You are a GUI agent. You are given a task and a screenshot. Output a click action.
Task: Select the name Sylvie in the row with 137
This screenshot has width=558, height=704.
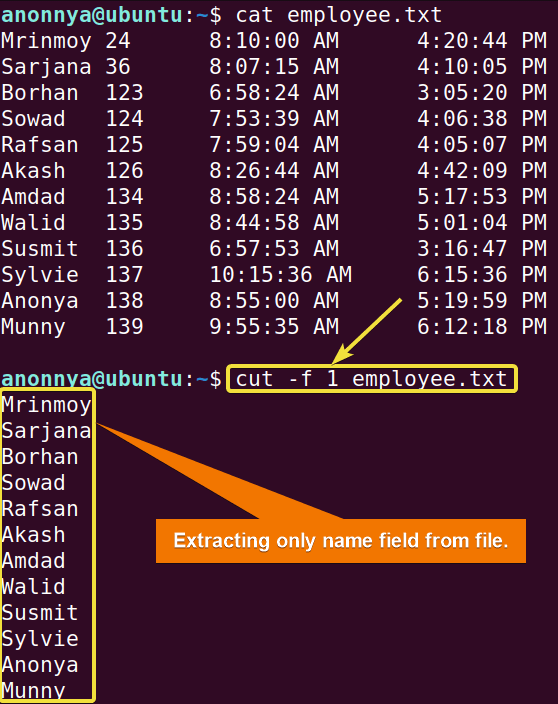pos(40,275)
